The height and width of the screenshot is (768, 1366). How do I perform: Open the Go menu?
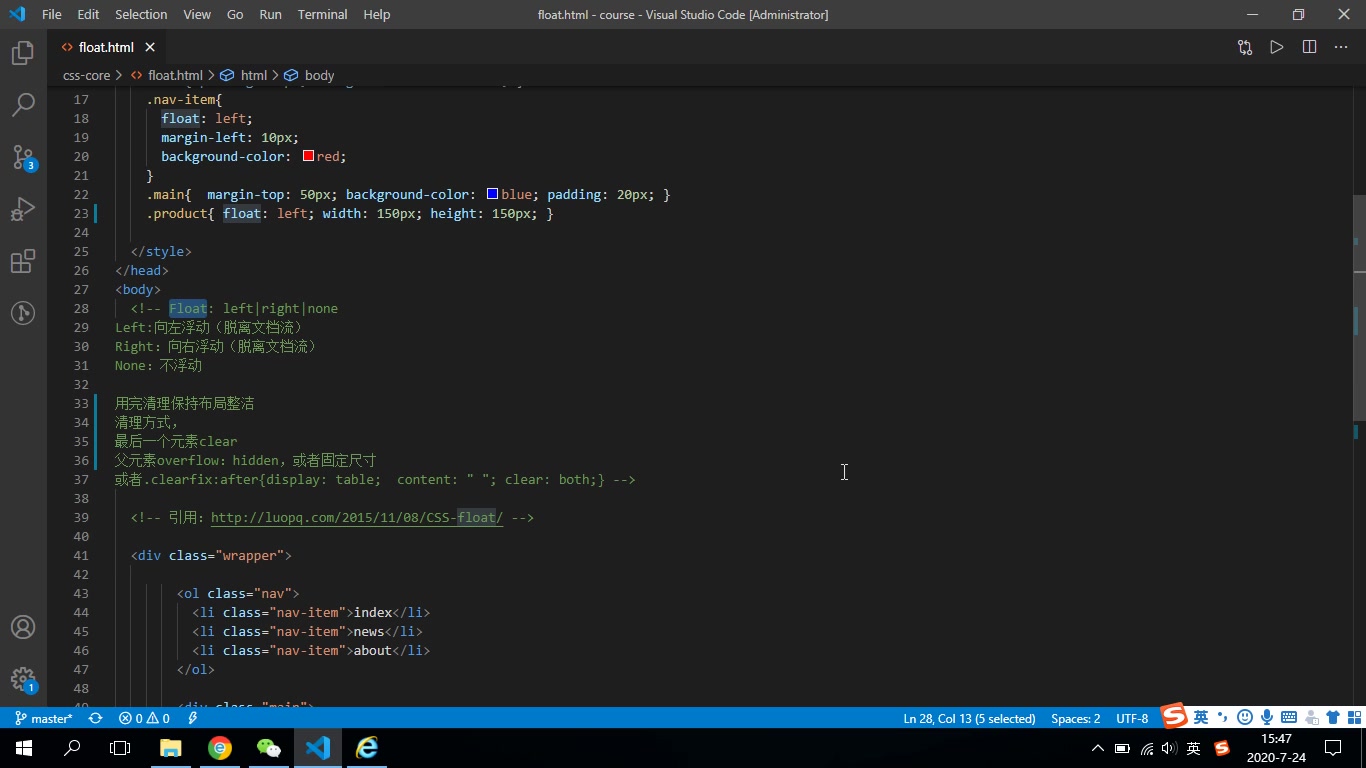pyautogui.click(x=235, y=14)
